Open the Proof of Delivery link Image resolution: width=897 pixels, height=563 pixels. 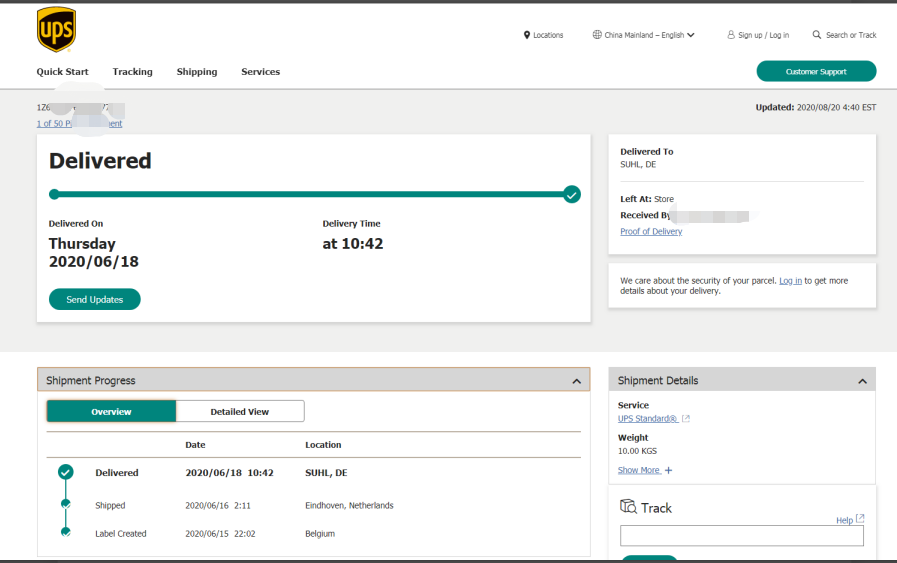coord(651,231)
